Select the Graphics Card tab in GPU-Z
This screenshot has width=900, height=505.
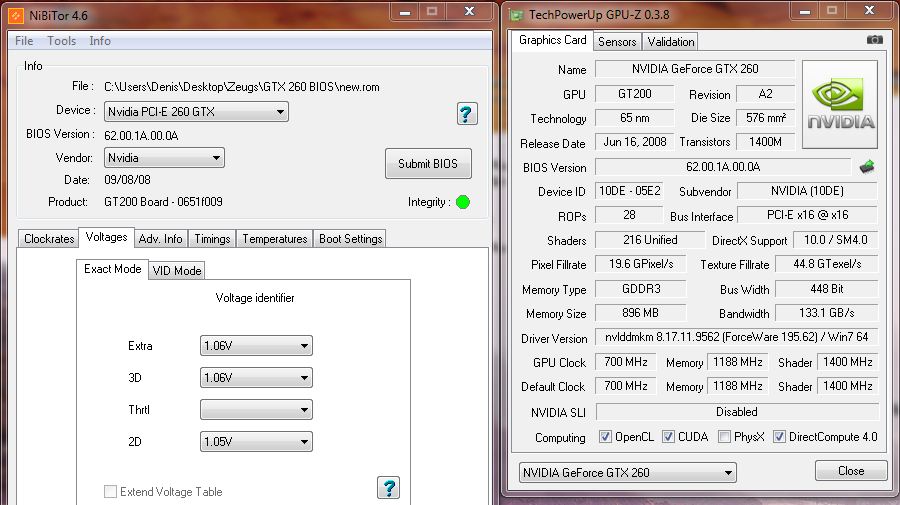coord(553,40)
